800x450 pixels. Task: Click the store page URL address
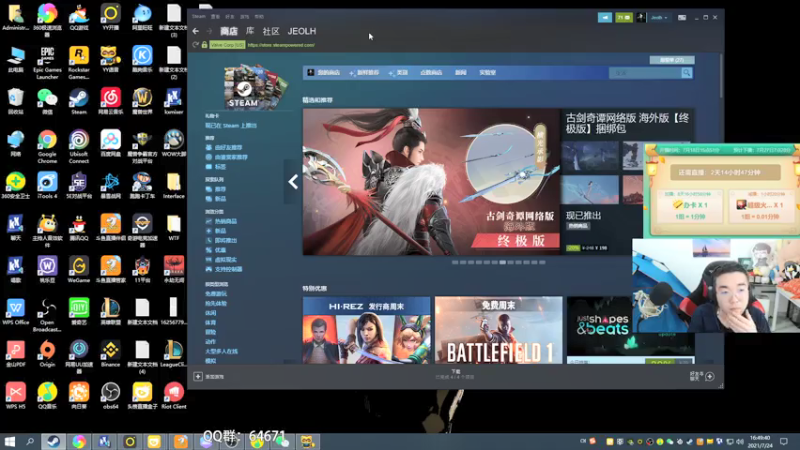(x=281, y=45)
